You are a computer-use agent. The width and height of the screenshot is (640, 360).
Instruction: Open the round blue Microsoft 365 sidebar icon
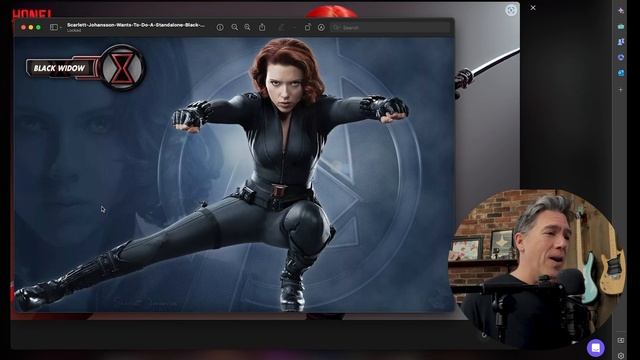[x=621, y=58]
